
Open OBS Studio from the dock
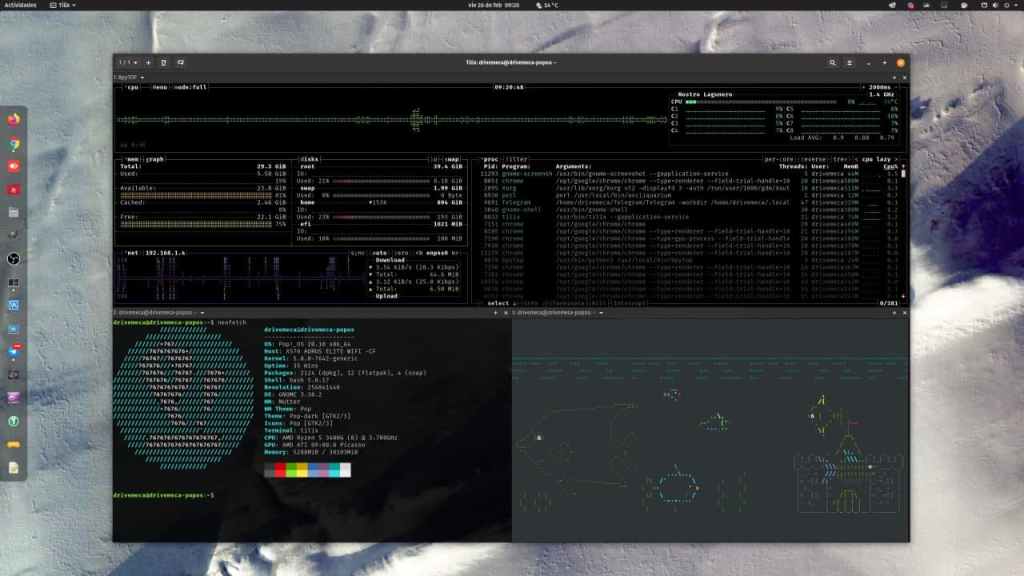(x=14, y=258)
